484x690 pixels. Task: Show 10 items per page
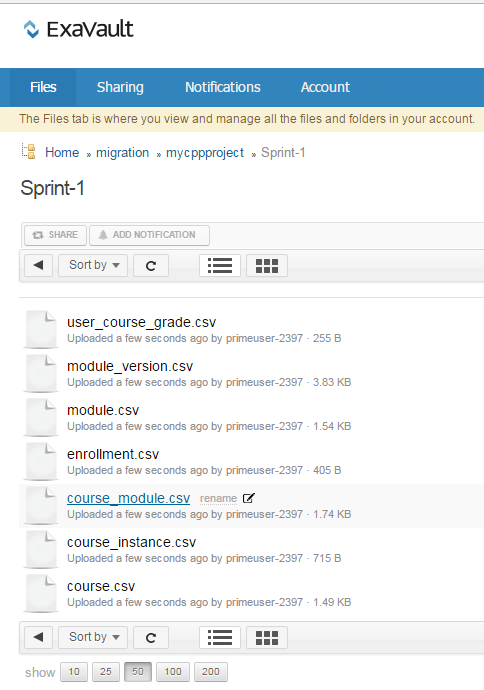click(74, 672)
